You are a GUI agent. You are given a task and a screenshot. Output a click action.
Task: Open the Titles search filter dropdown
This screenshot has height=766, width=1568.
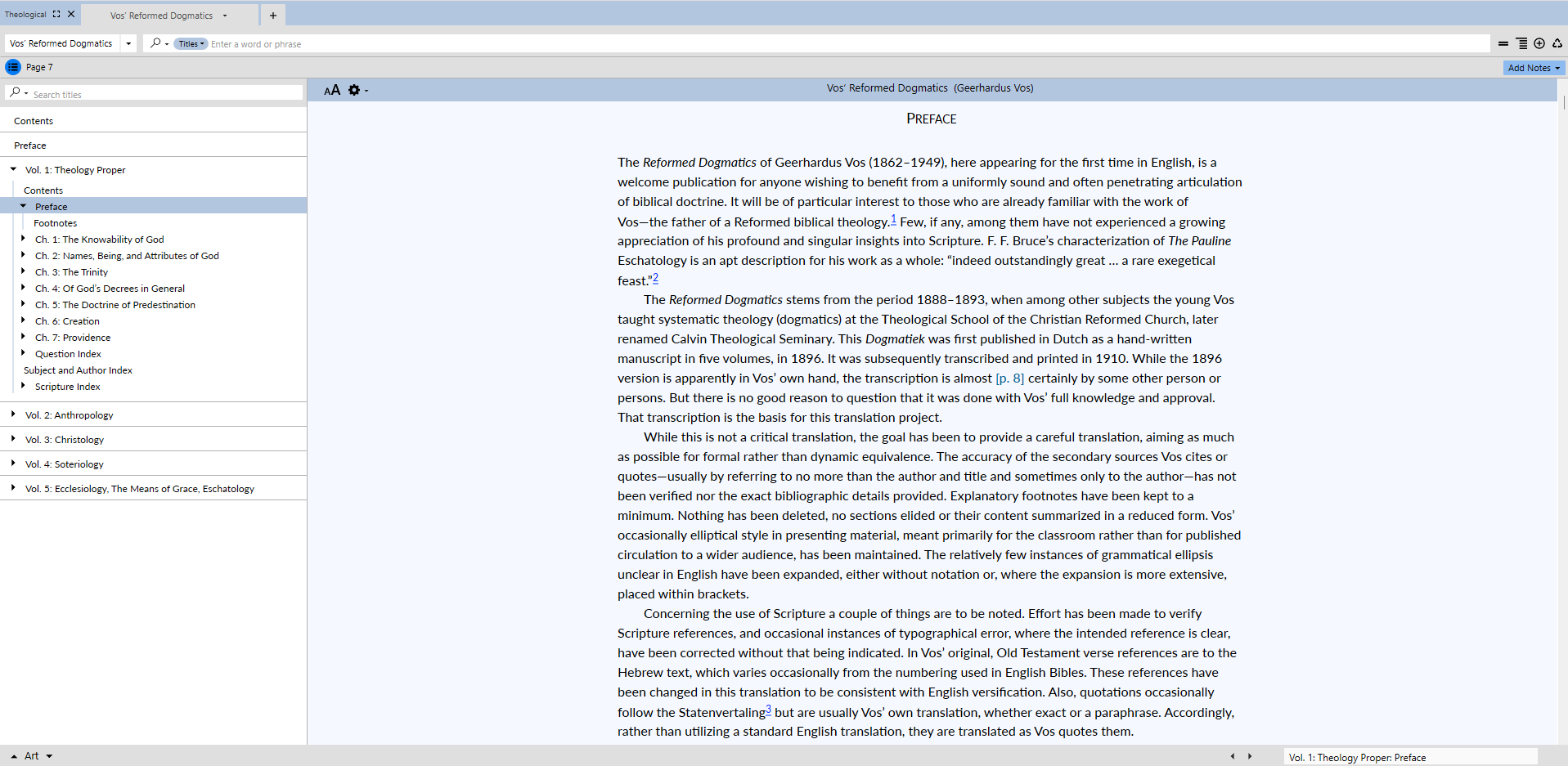[x=191, y=44]
